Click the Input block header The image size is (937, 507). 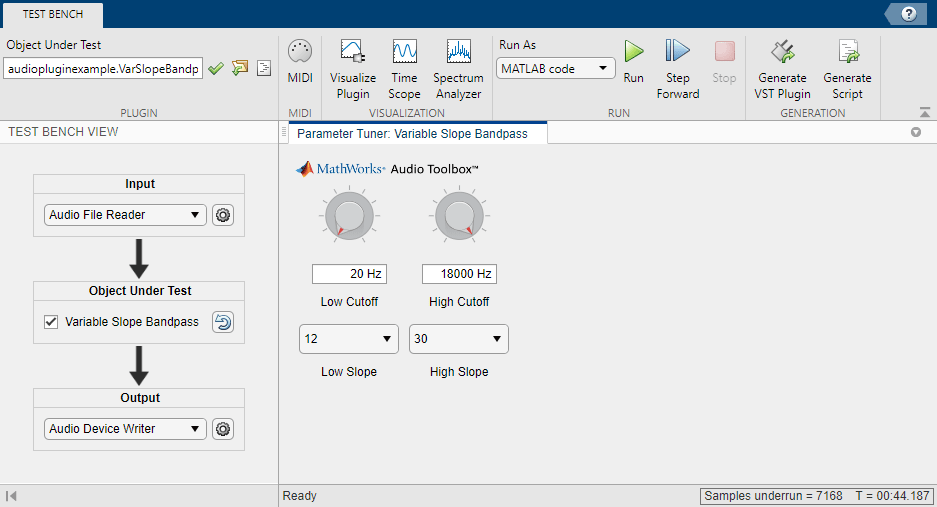[x=139, y=184]
